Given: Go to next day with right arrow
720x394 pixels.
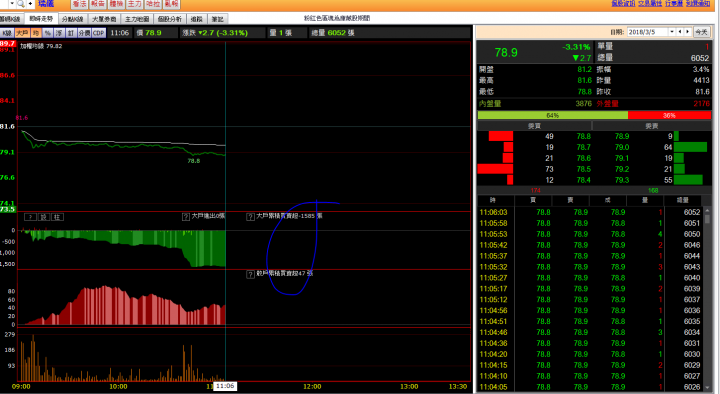Looking at the screenshot, I should 687,32.
